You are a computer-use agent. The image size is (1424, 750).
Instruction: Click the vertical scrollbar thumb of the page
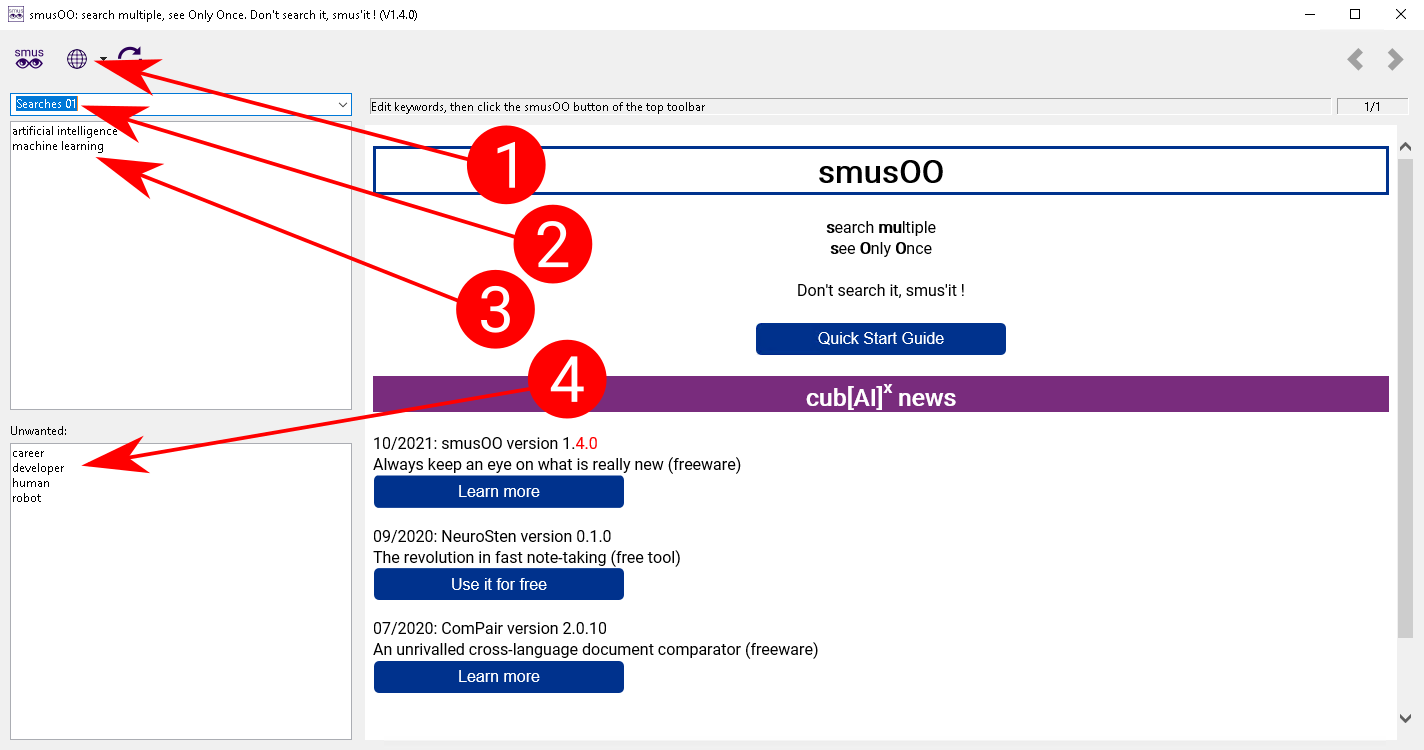click(x=1405, y=398)
